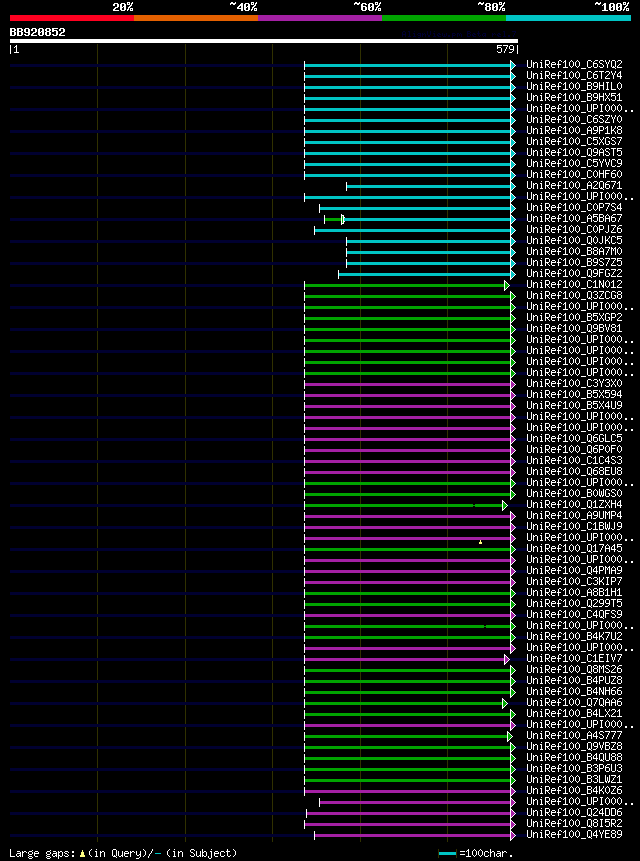Image resolution: width=640 pixels, height=861 pixels.
Task: Click the white query sequence bar
Action: click(x=263, y=41)
